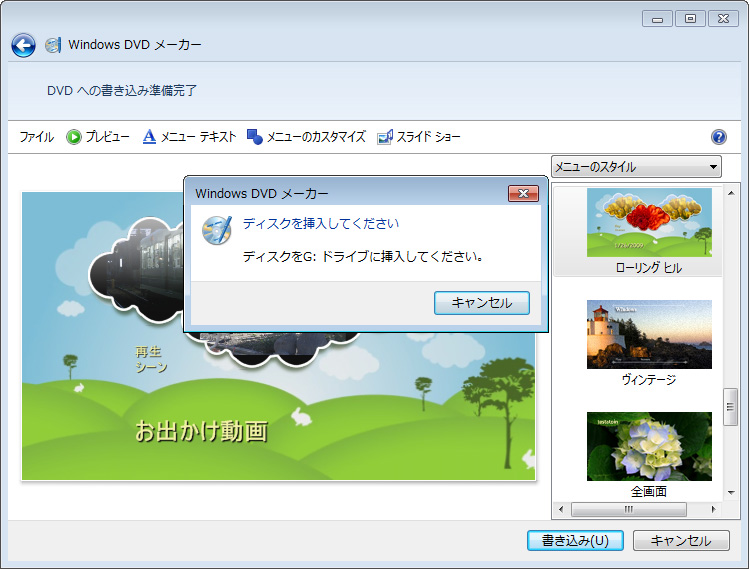Click the スライド ショー toolbar label
Screen dimensions: 749x569
428,137
